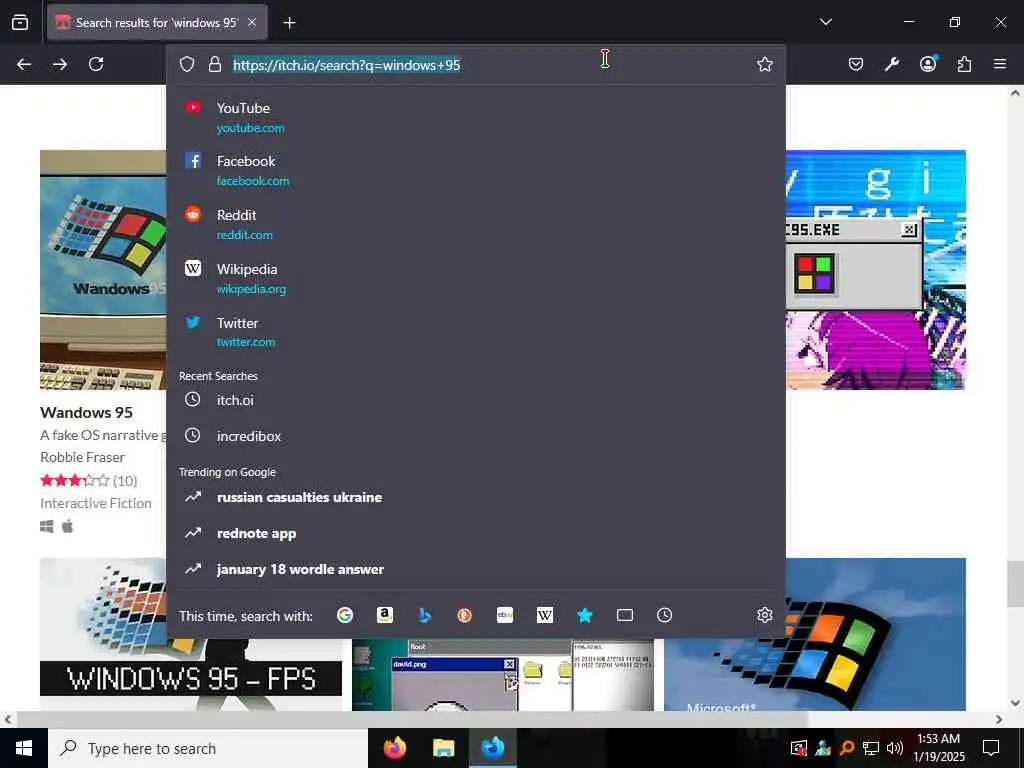The width and height of the screenshot is (1024, 768).
Task: Search open tabs icon
Action: point(625,615)
